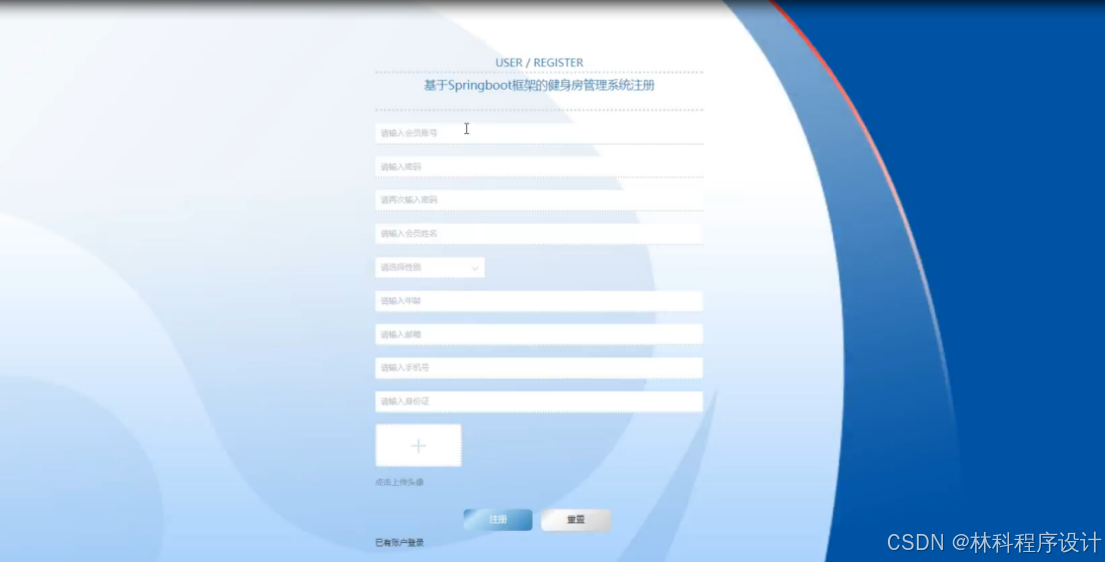The height and width of the screenshot is (563, 1106).
Task: Select the ID card field 请输入身份证
Action: click(x=539, y=401)
